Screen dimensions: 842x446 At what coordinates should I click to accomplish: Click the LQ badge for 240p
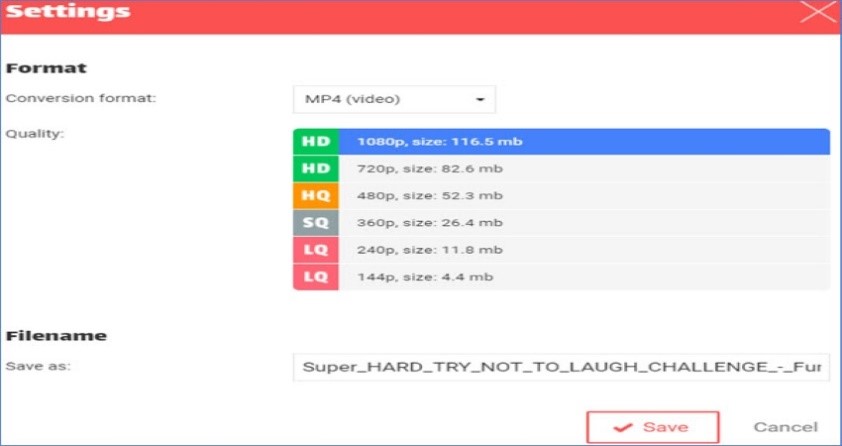316,250
